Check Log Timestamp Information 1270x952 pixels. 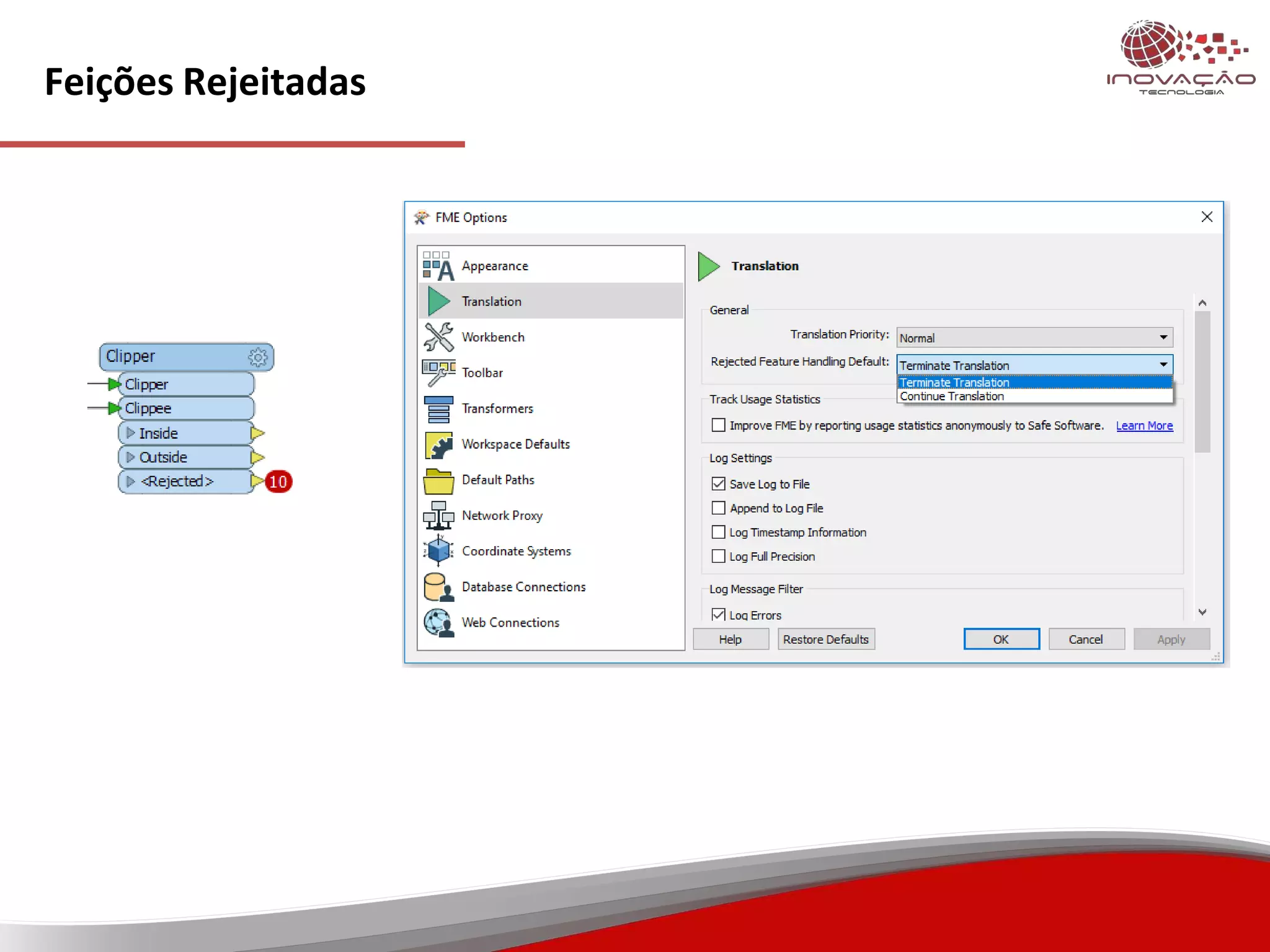[718, 532]
